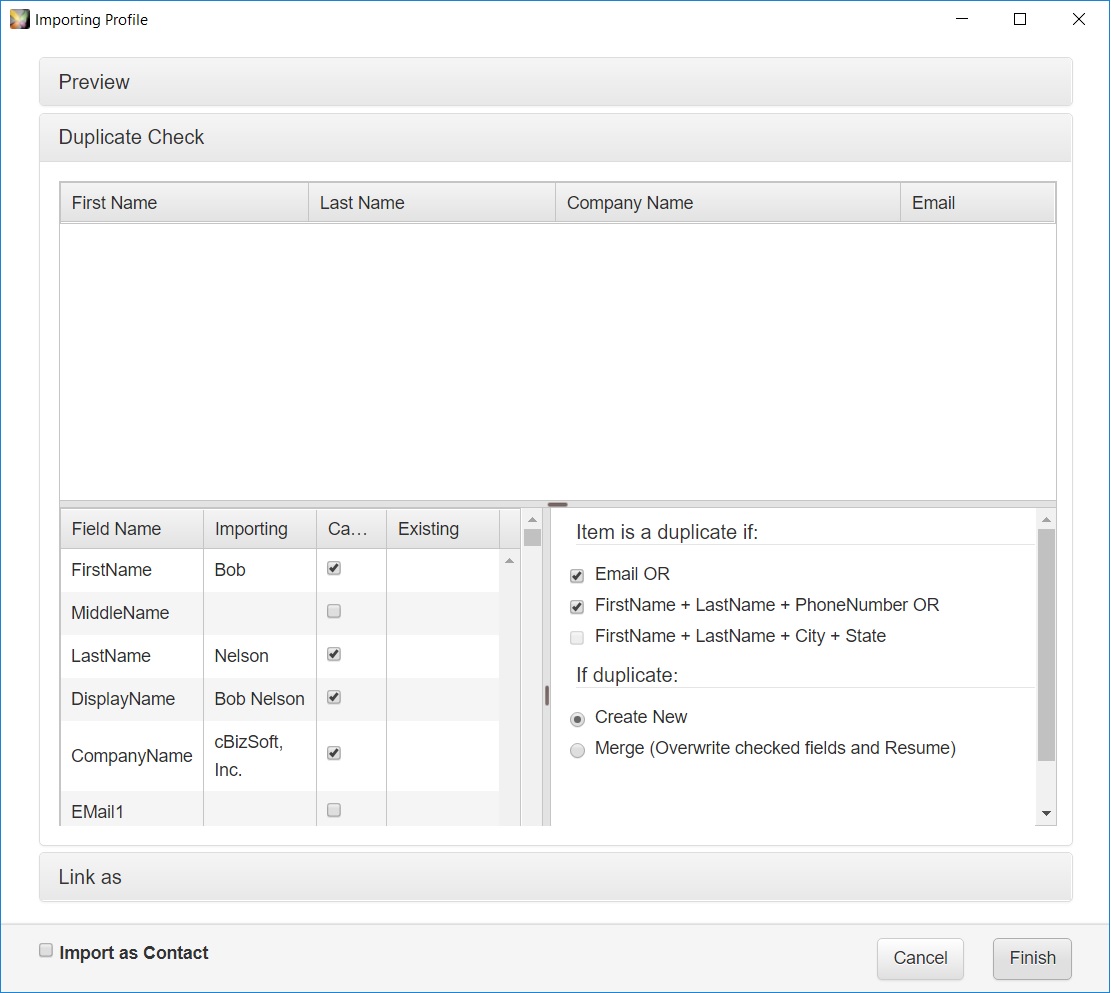This screenshot has width=1111, height=993.
Task: Close the Importing Profile window
Action: 1078,19
